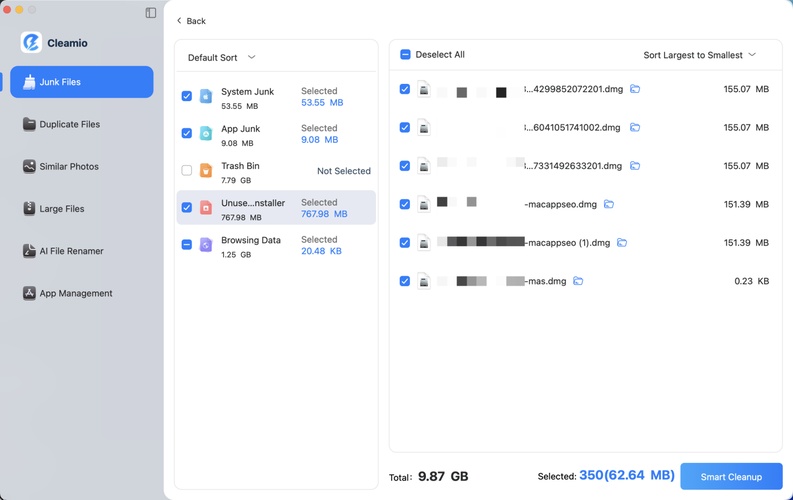Viewport: 793px width, 500px height.
Task: Click the Unused Installer category icon
Action: point(206,207)
